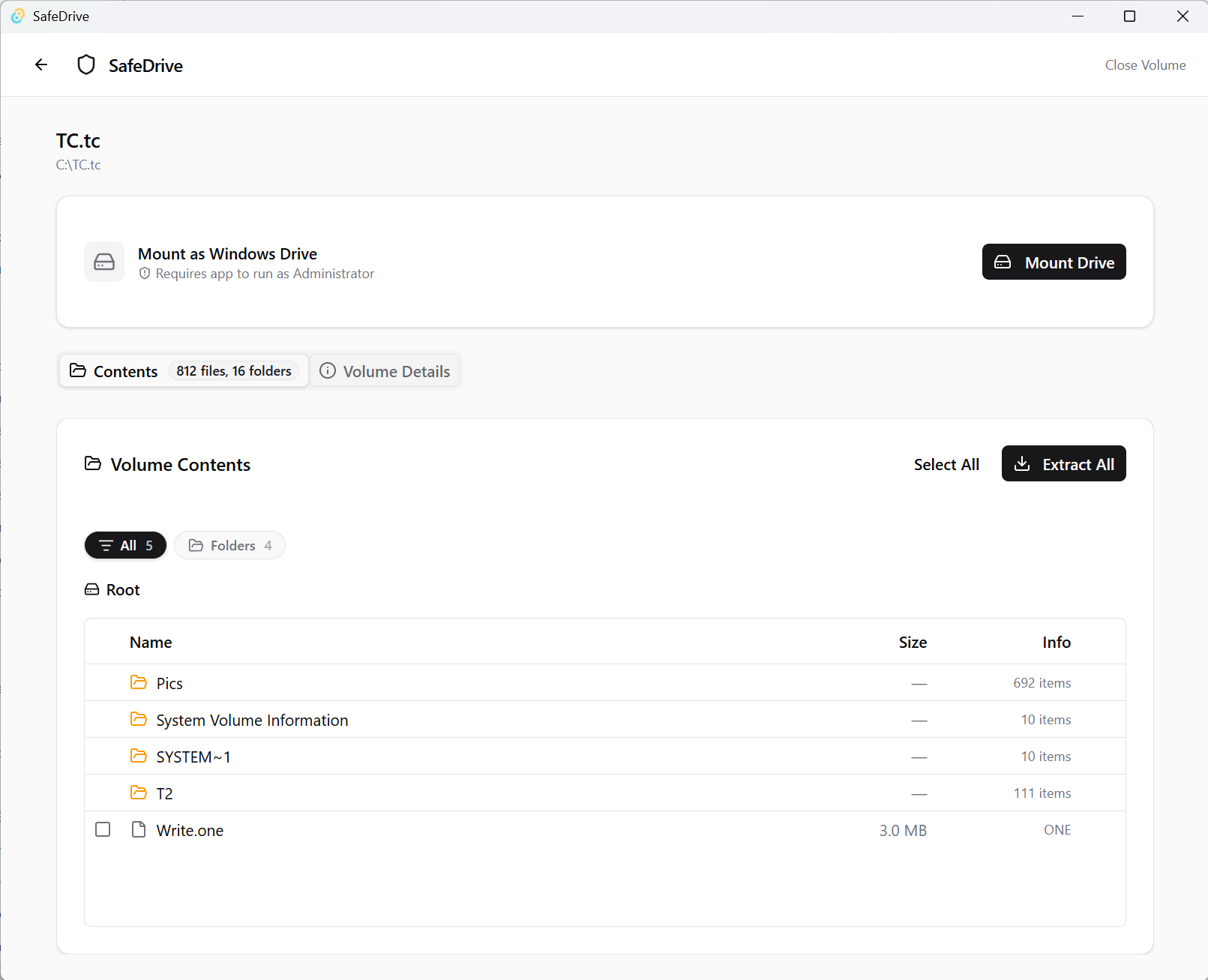Click Extract All button
The image size is (1208, 980).
coord(1063,463)
